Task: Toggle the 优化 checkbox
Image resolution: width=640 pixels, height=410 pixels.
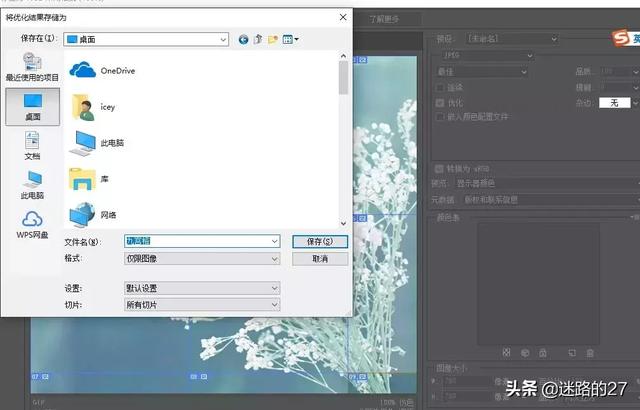Action: pos(440,102)
